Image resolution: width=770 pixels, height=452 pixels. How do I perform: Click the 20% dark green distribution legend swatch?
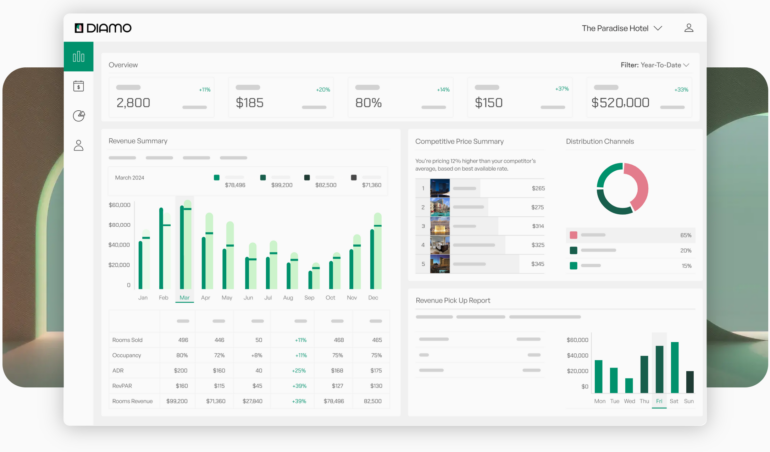tap(573, 250)
